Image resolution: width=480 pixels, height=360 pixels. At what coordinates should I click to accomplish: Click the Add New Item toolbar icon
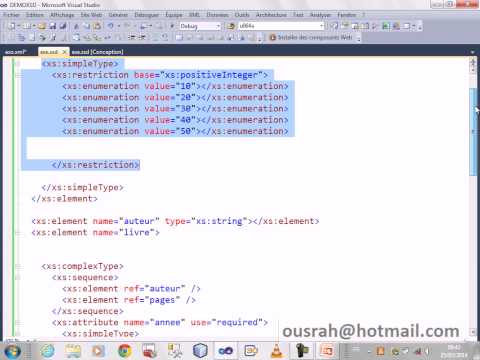click(x=27, y=26)
